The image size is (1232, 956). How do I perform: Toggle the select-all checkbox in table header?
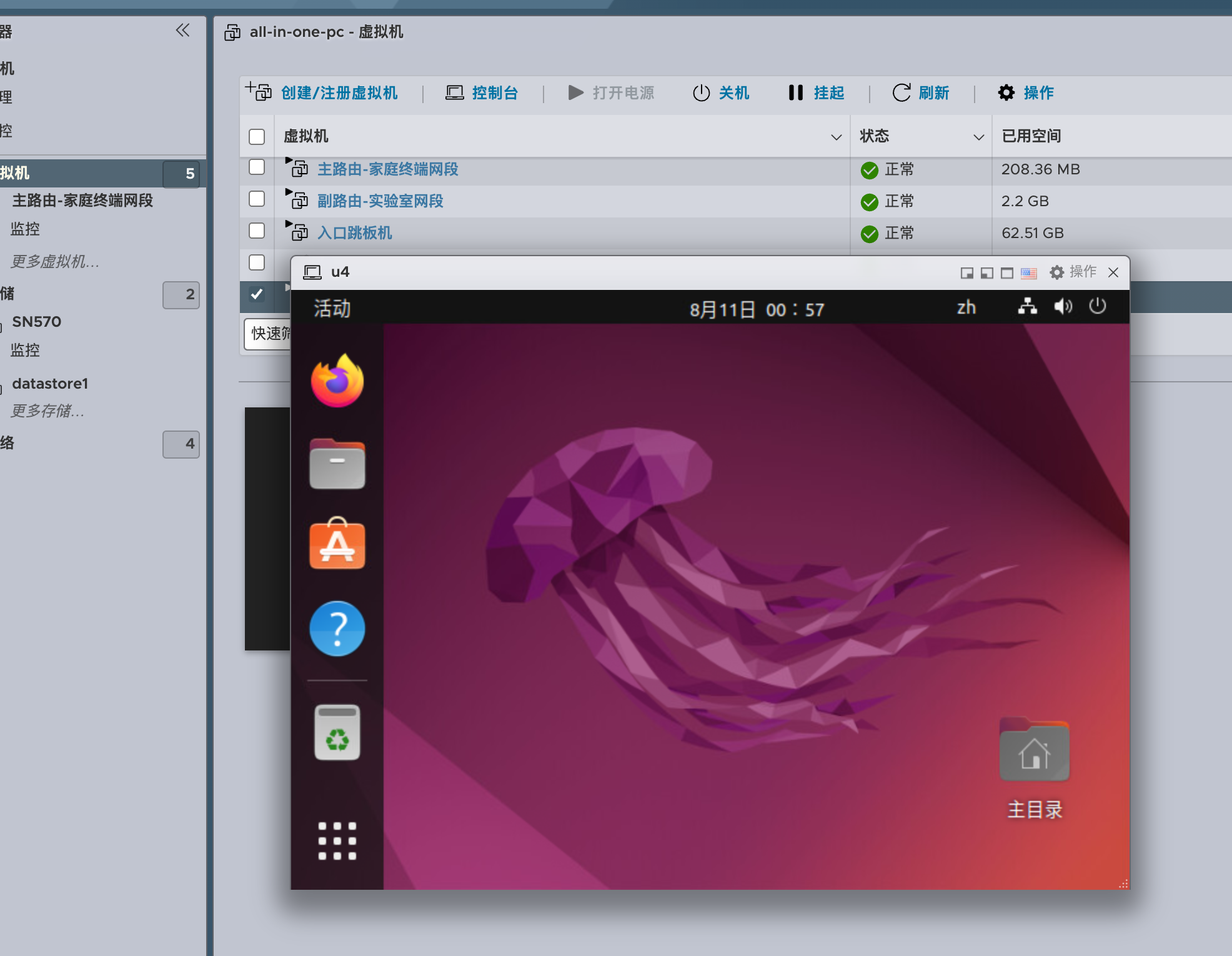[257, 137]
